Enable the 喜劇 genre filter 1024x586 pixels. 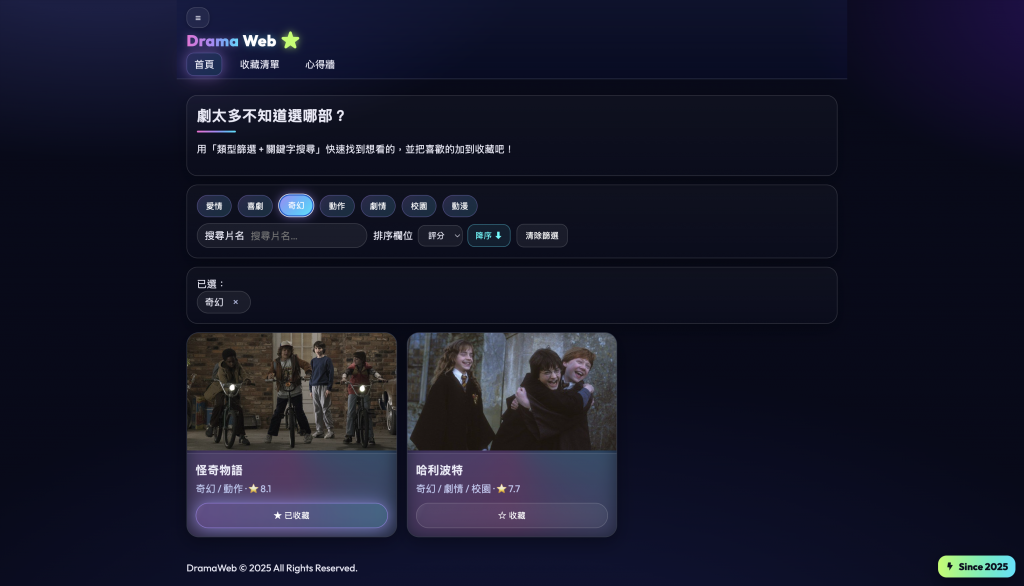(255, 206)
